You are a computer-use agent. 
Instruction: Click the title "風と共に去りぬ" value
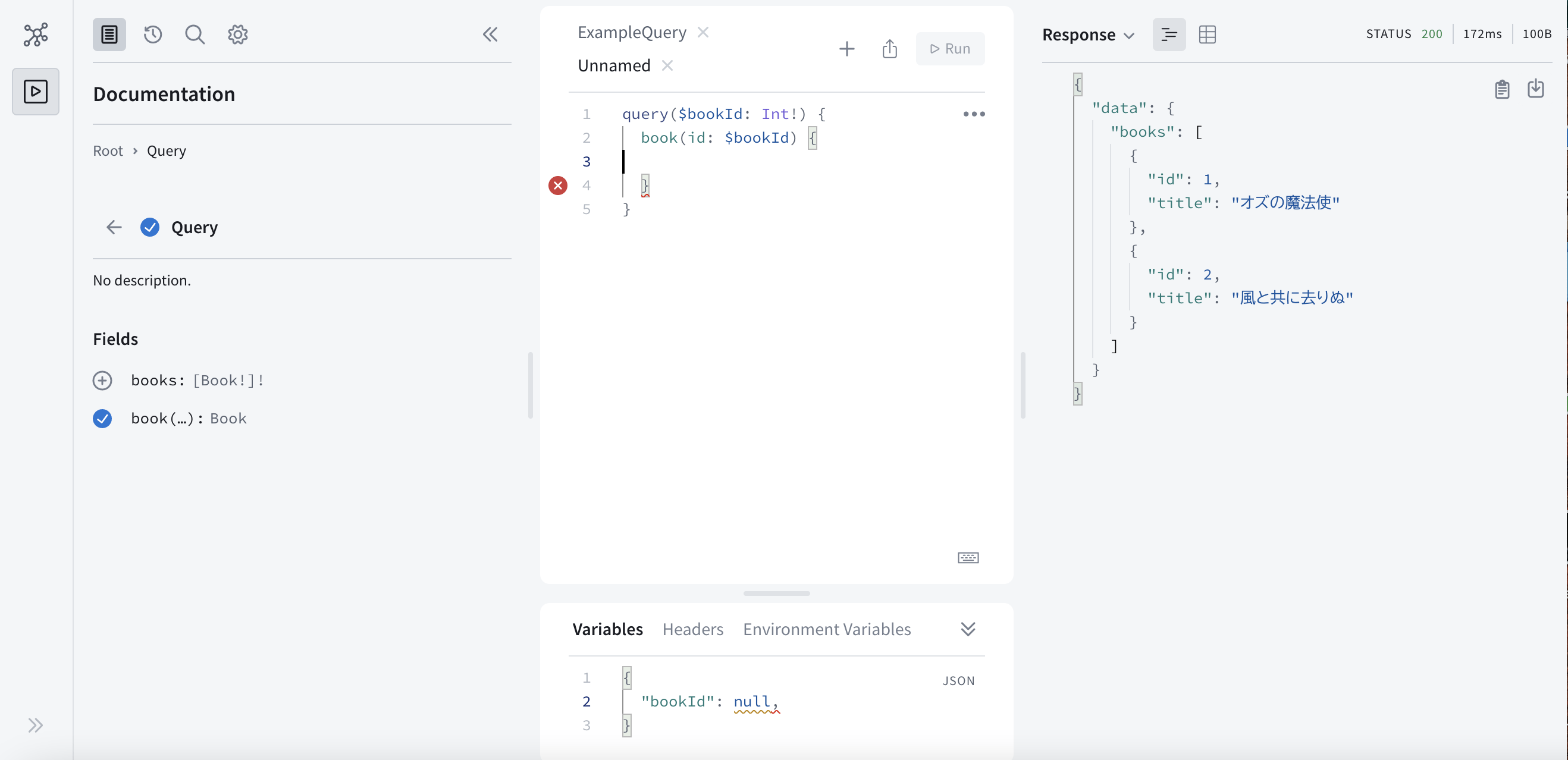(1291, 297)
